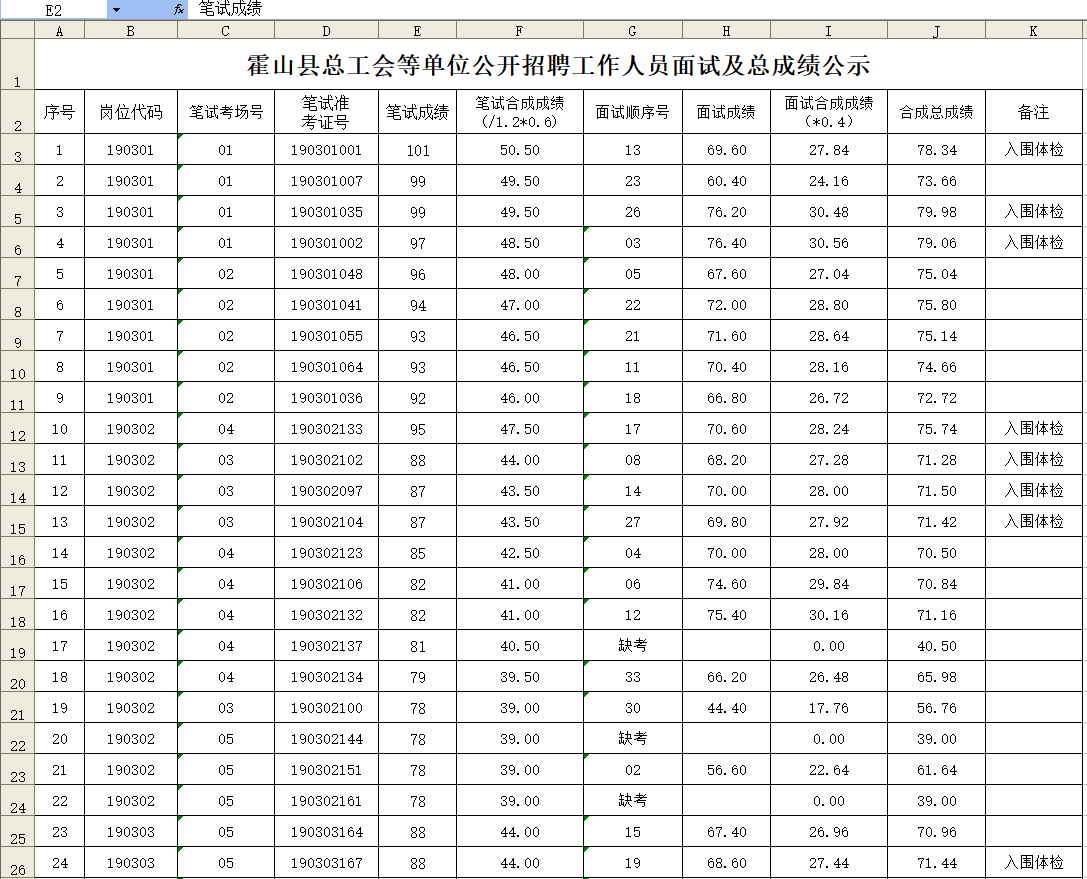Click the total score cell 79.06
Image resolution: width=1087 pixels, height=879 pixels.
pyautogui.click(x=937, y=243)
